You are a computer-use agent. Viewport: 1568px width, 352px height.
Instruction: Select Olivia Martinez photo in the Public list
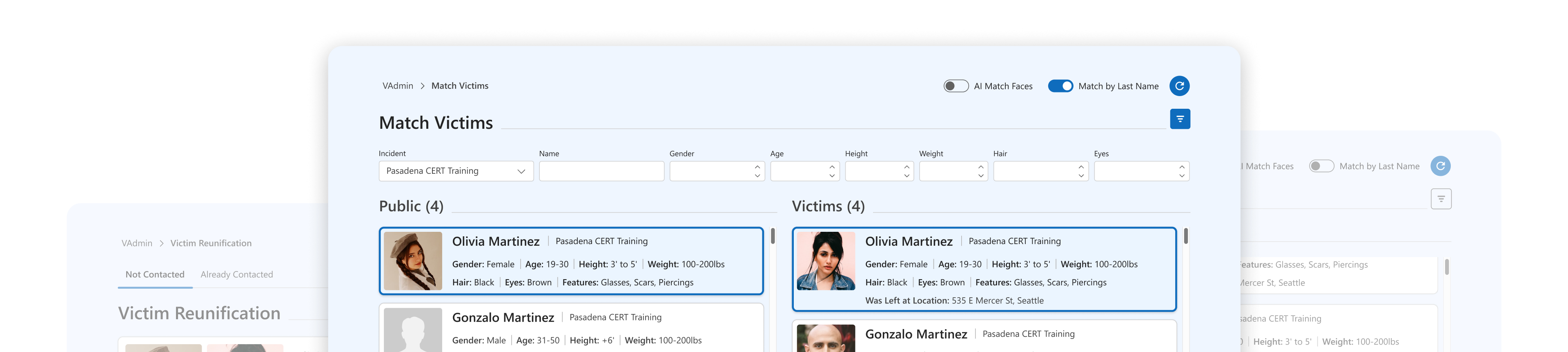[x=413, y=261]
